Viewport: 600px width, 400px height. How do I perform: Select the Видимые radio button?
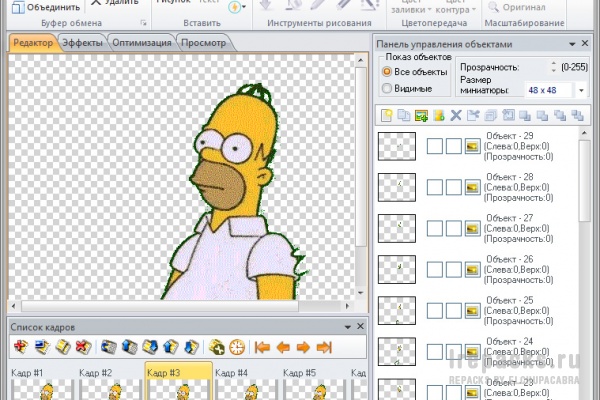387,88
